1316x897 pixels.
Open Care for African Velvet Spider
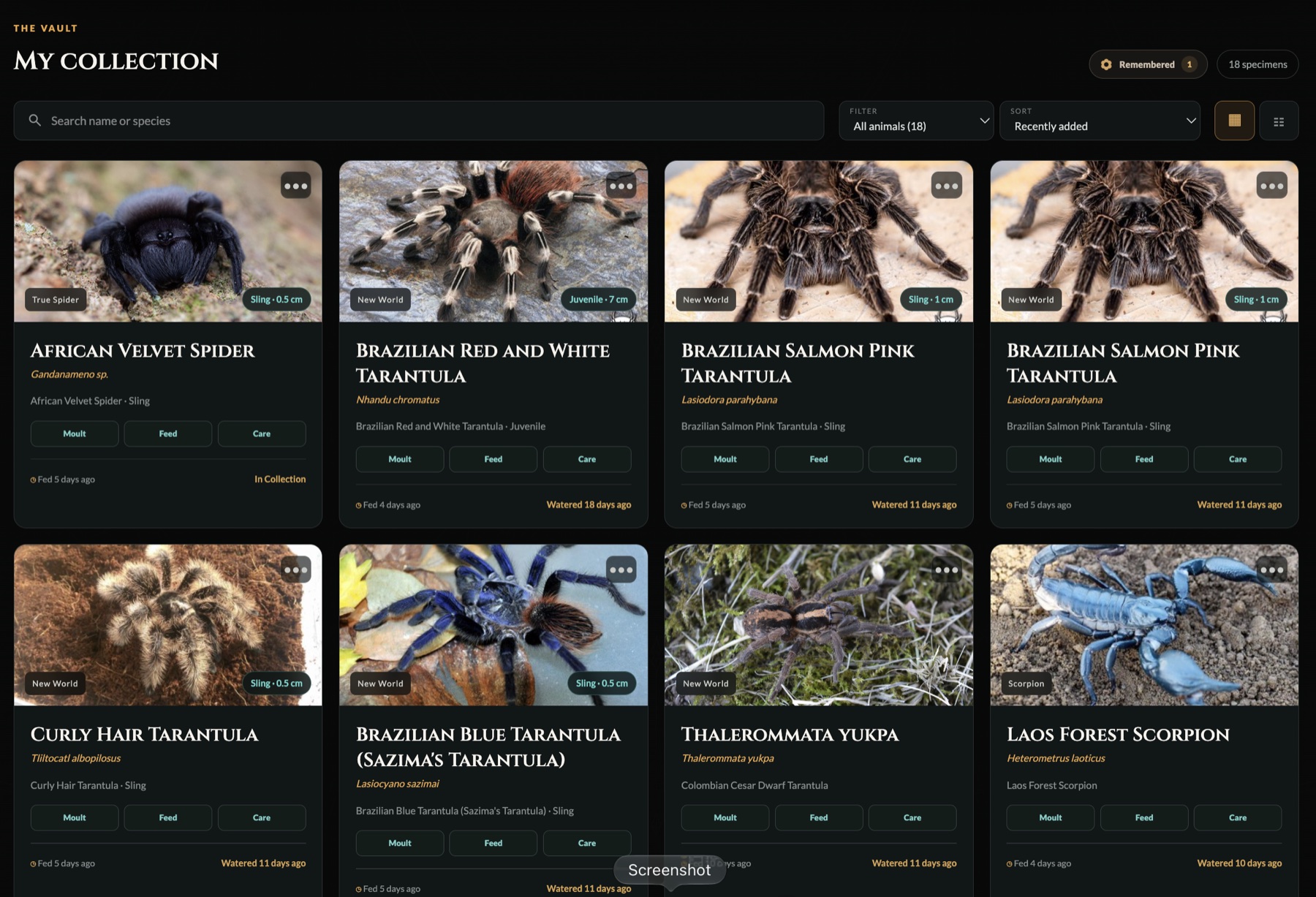(262, 434)
